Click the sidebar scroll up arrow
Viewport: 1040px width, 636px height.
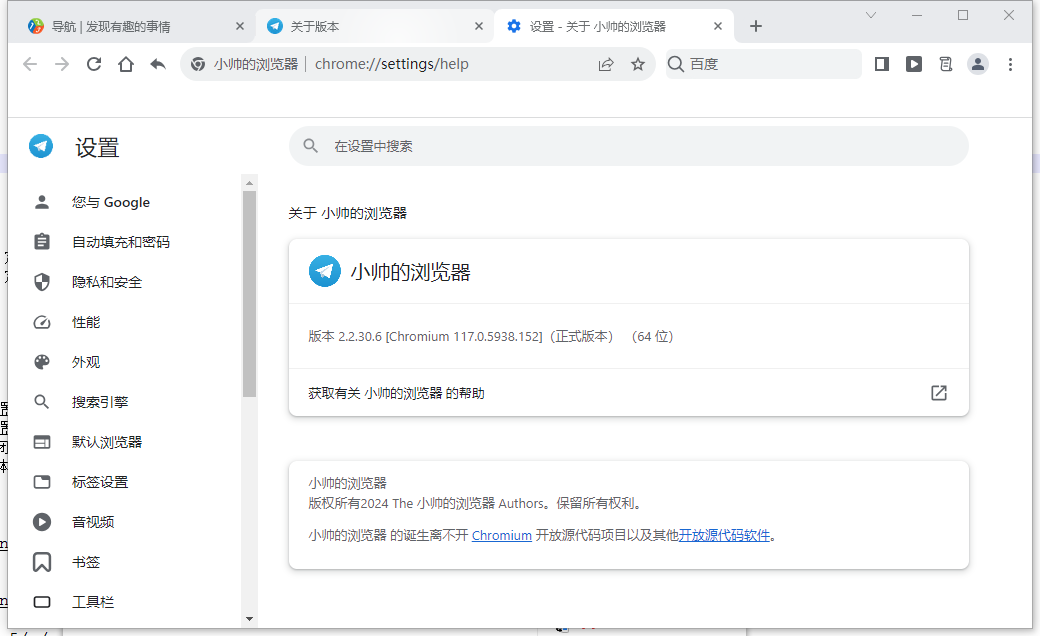(249, 183)
